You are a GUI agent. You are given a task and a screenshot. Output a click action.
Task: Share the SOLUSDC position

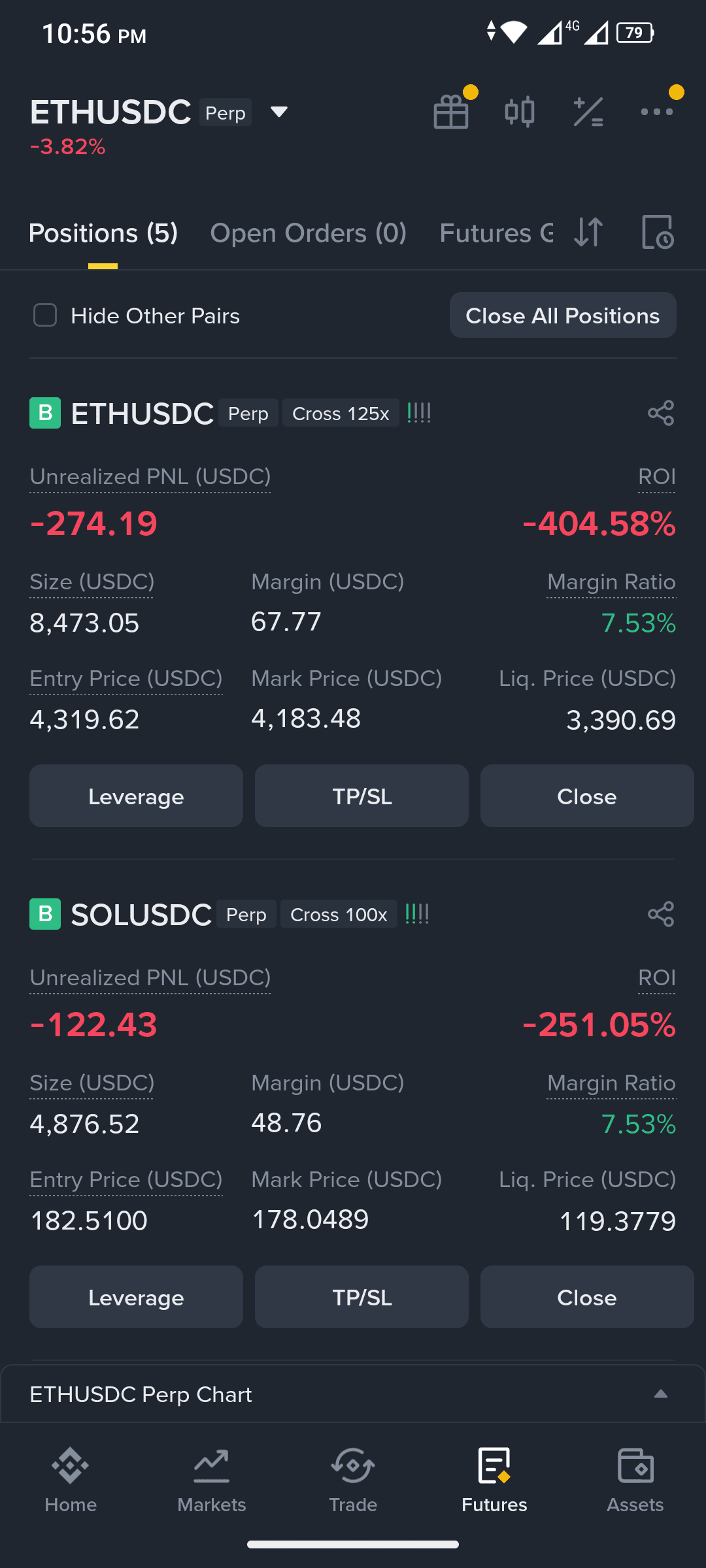(x=661, y=914)
